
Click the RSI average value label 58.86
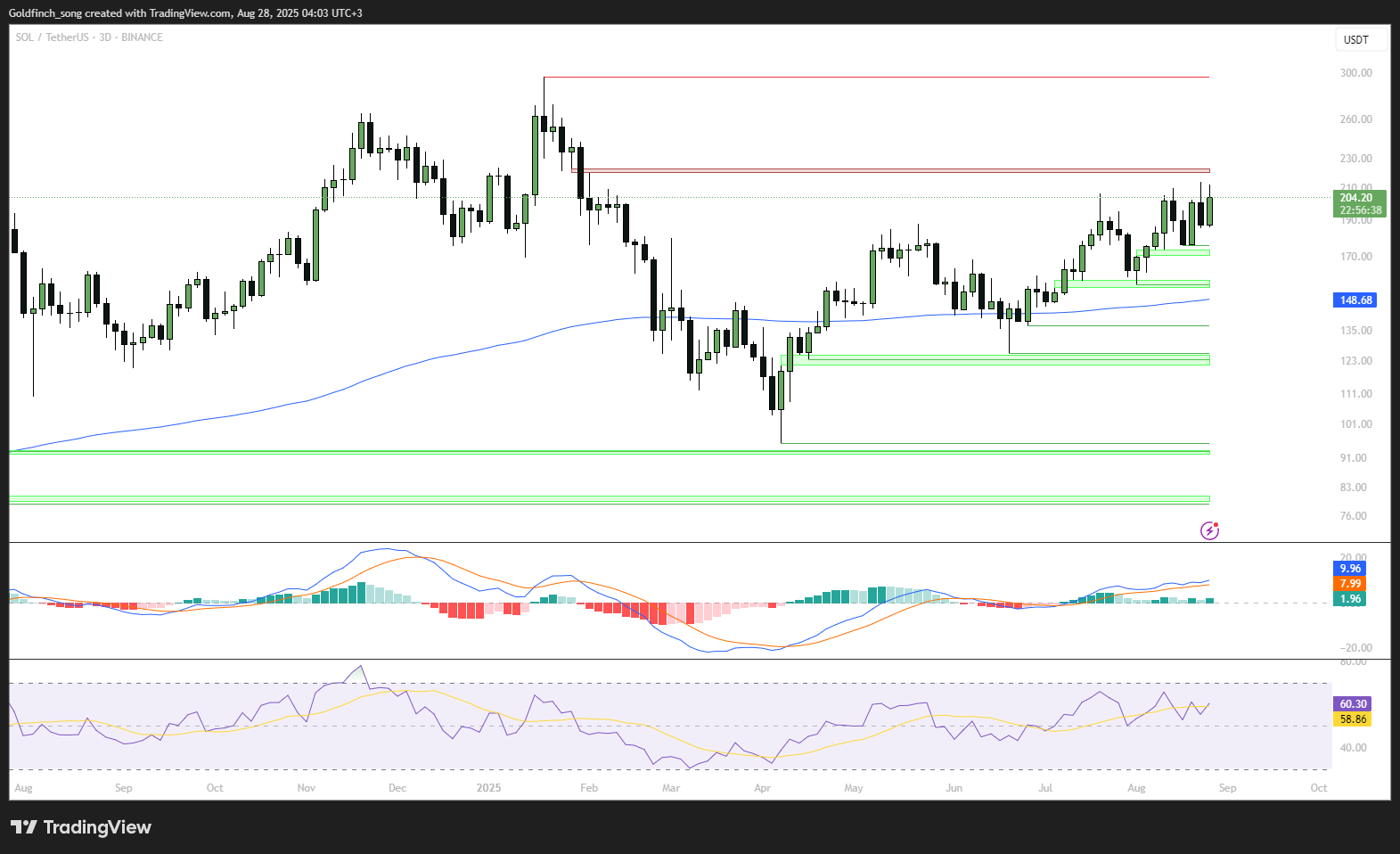tap(1352, 719)
